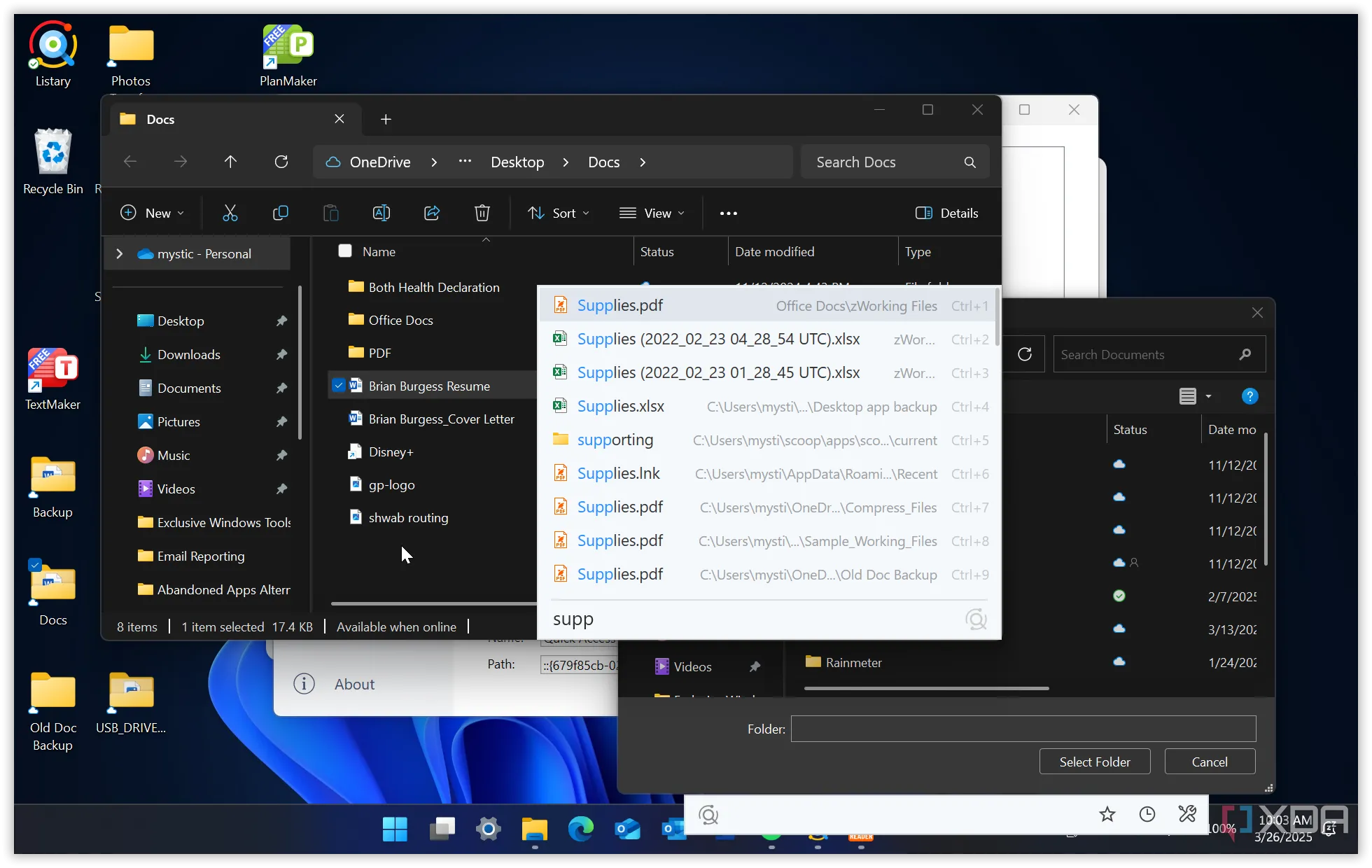Click the breadcrumb ellipsis in address bar
The height and width of the screenshot is (868, 1372).
(465, 161)
